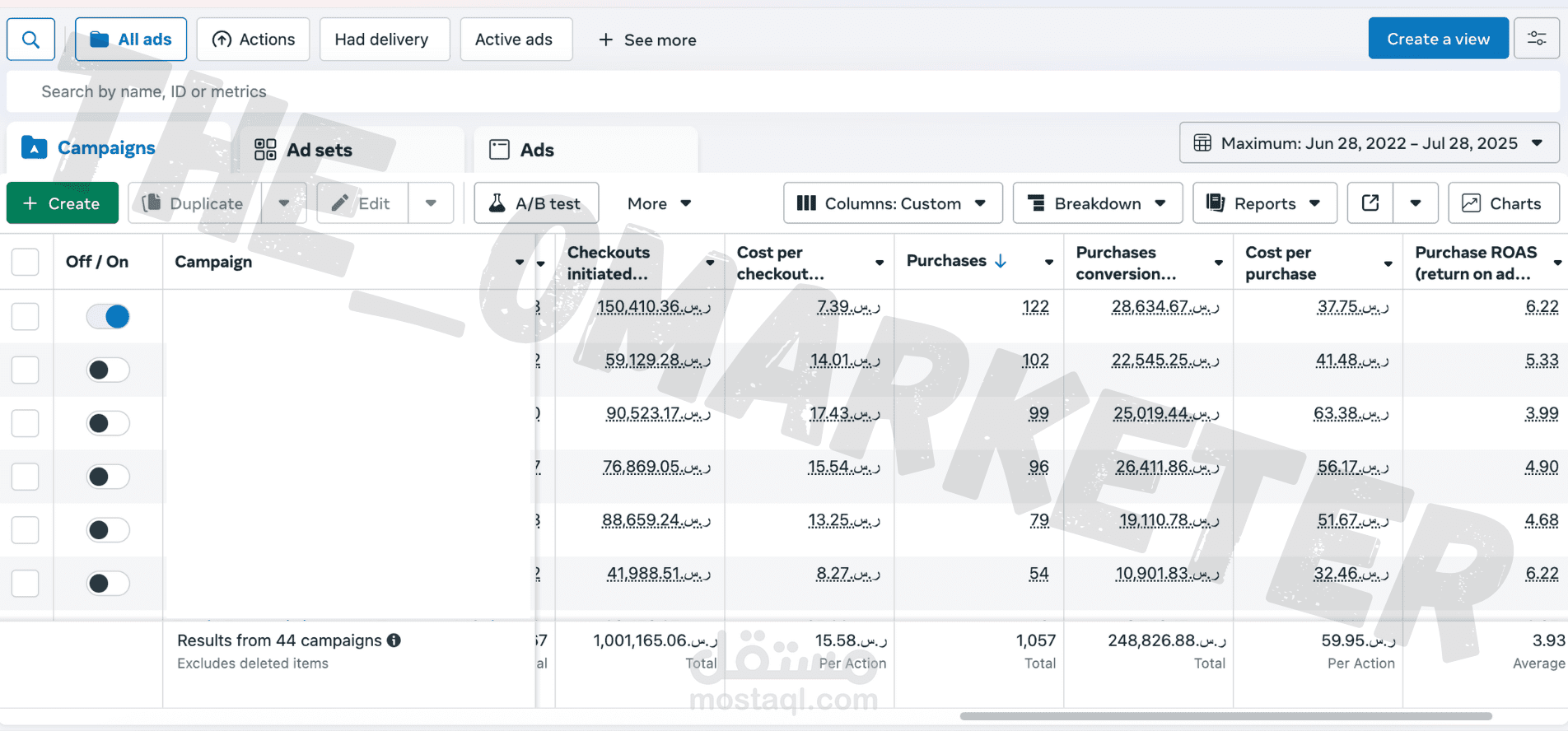
Task: Open the More menu
Action: pyautogui.click(x=659, y=203)
